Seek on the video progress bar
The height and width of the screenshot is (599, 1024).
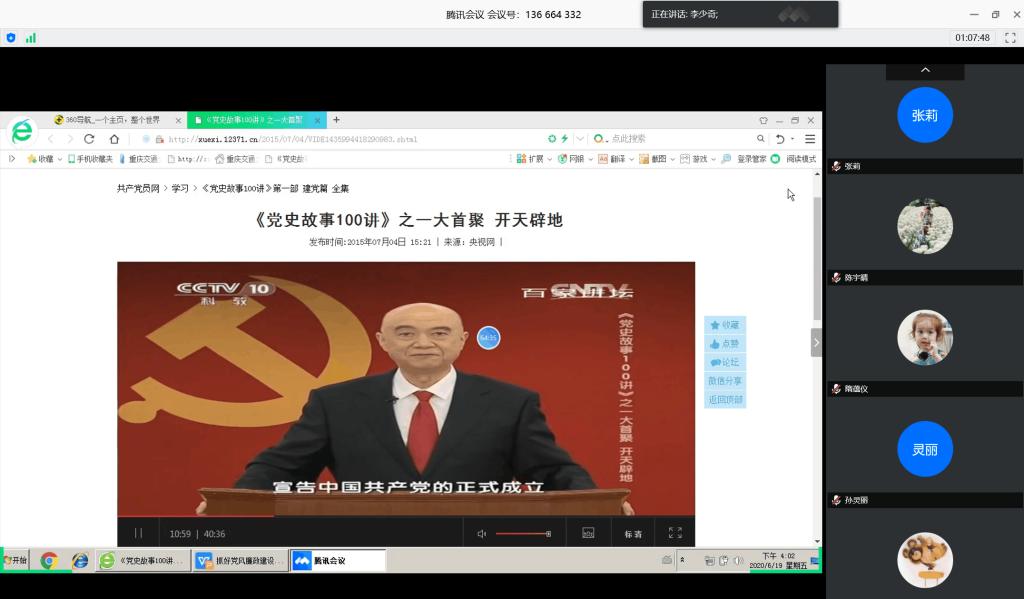pyautogui.click(x=406, y=517)
